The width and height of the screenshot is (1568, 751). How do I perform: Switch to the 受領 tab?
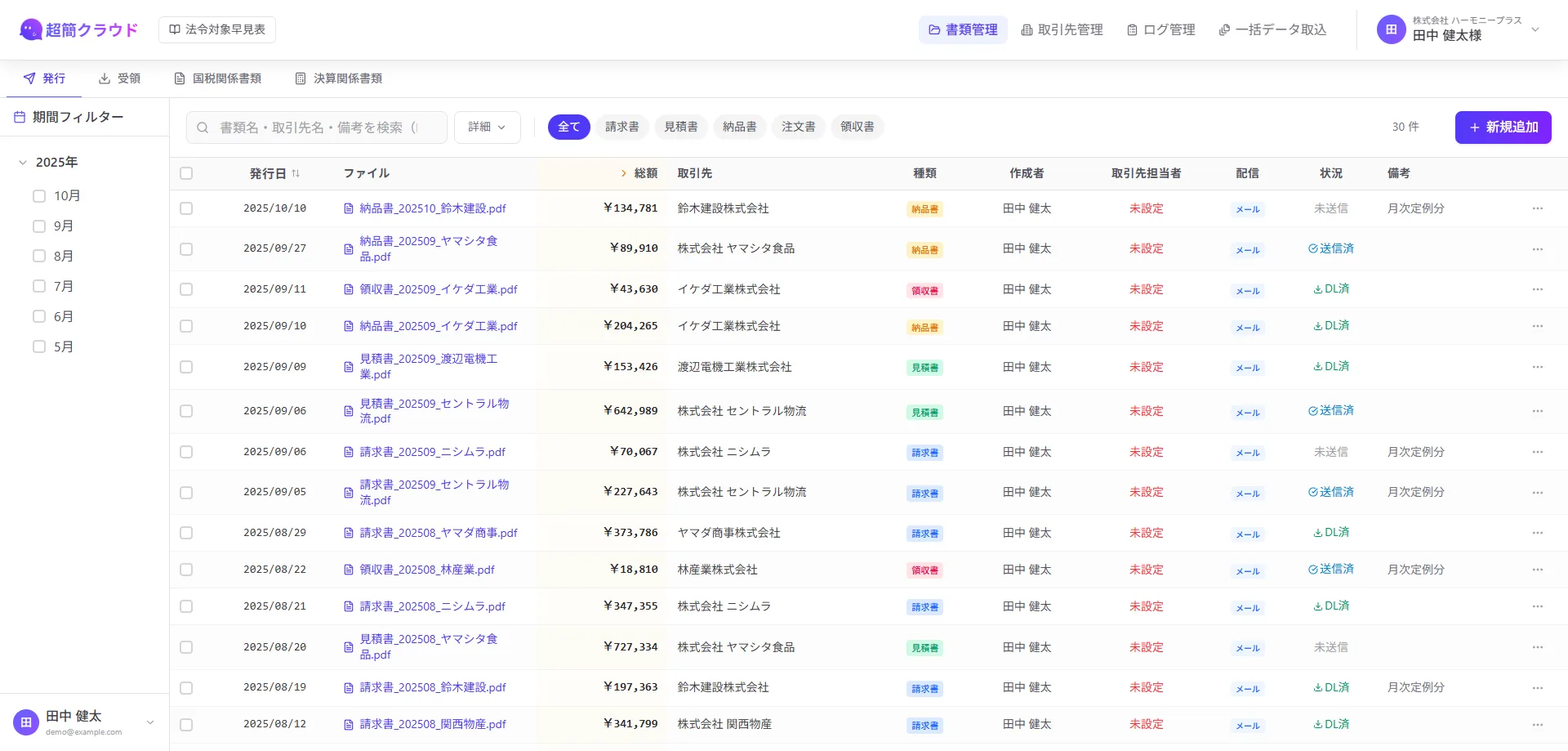[119, 78]
